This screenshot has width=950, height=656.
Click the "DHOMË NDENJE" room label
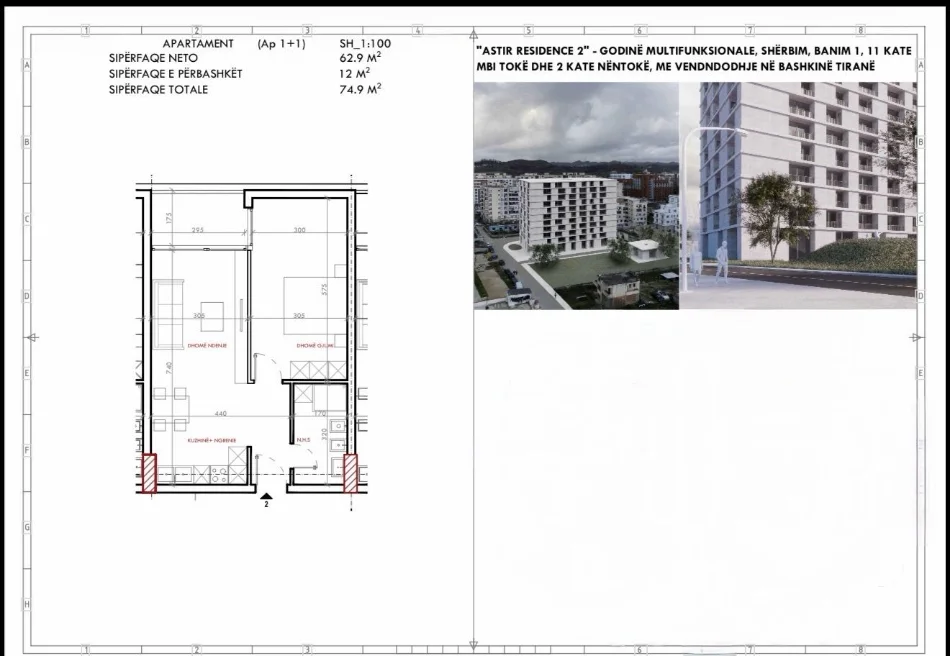coord(207,345)
